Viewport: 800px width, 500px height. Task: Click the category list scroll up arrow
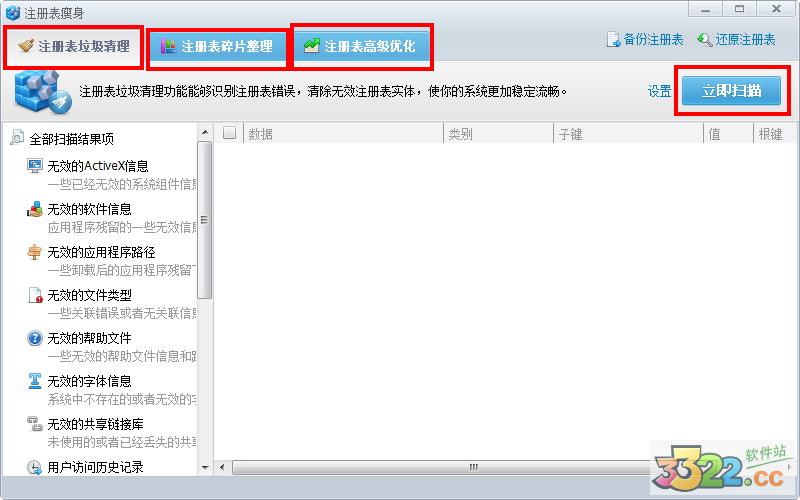tap(205, 132)
